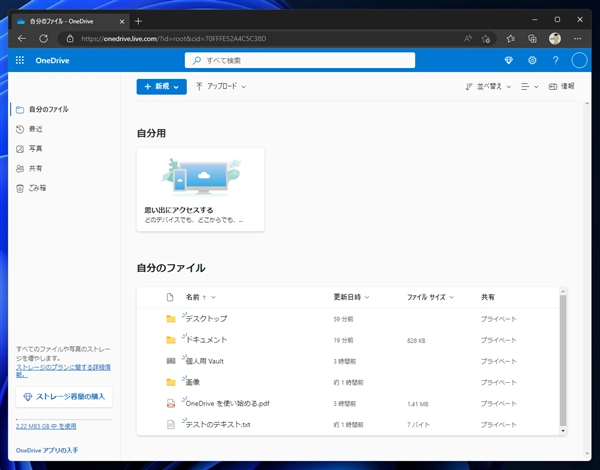Click the read aloud icon in address bar
Image resolution: width=600 pixels, height=470 pixels.
click(468, 39)
